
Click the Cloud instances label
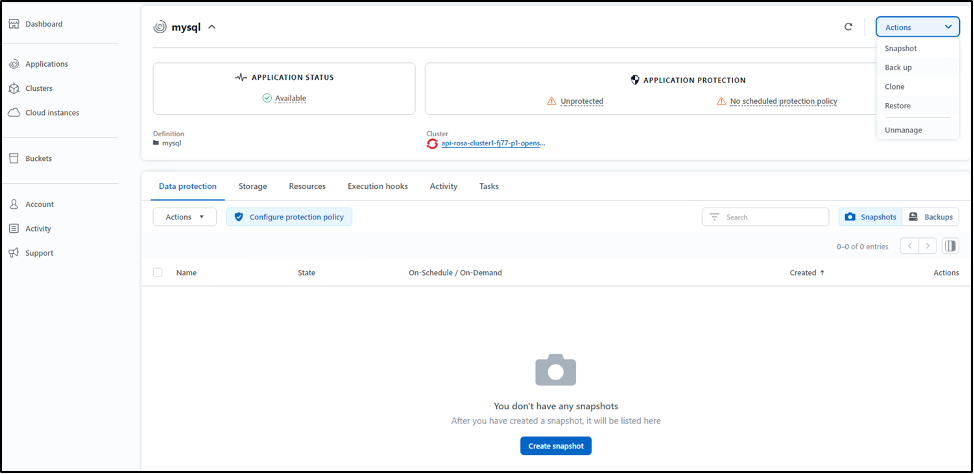click(x=52, y=112)
